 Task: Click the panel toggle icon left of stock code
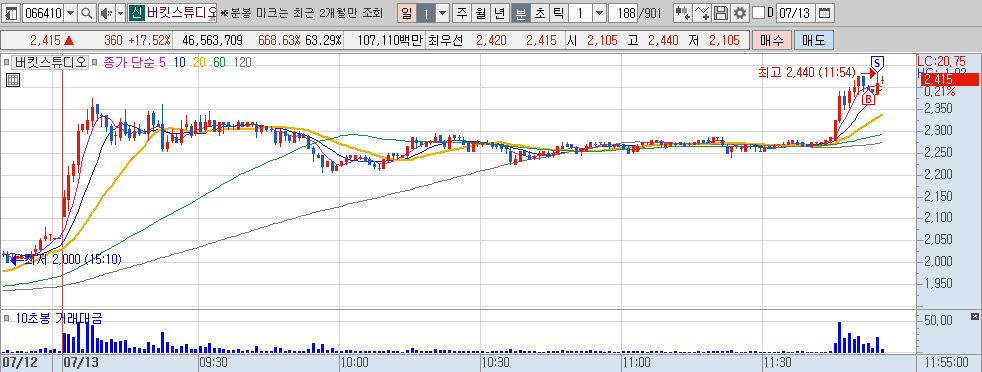12,13
